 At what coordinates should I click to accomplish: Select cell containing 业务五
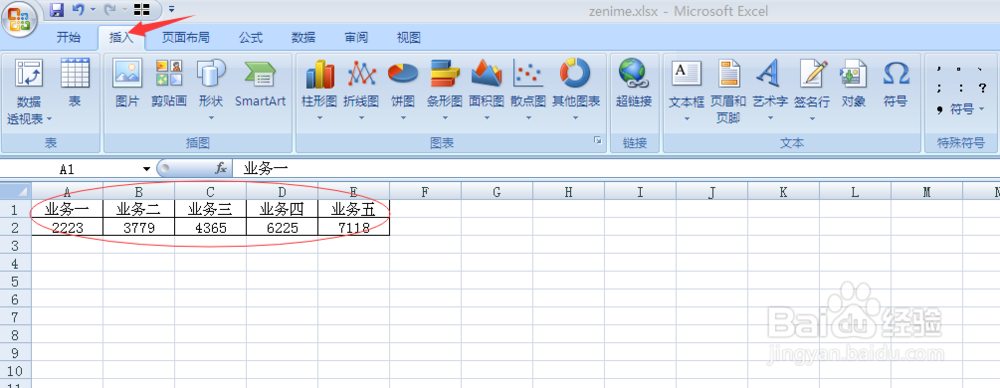tap(353, 209)
